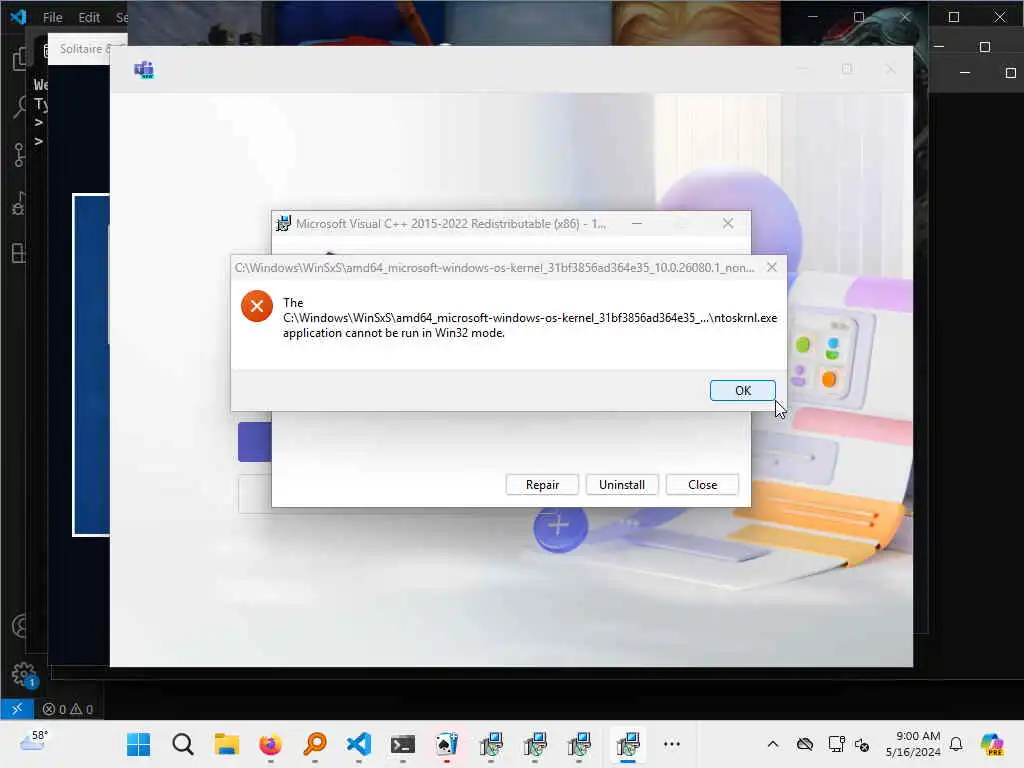The width and height of the screenshot is (1024, 768).
Task: Click remote window indicator in VS Code status bar
Action: pos(17,709)
